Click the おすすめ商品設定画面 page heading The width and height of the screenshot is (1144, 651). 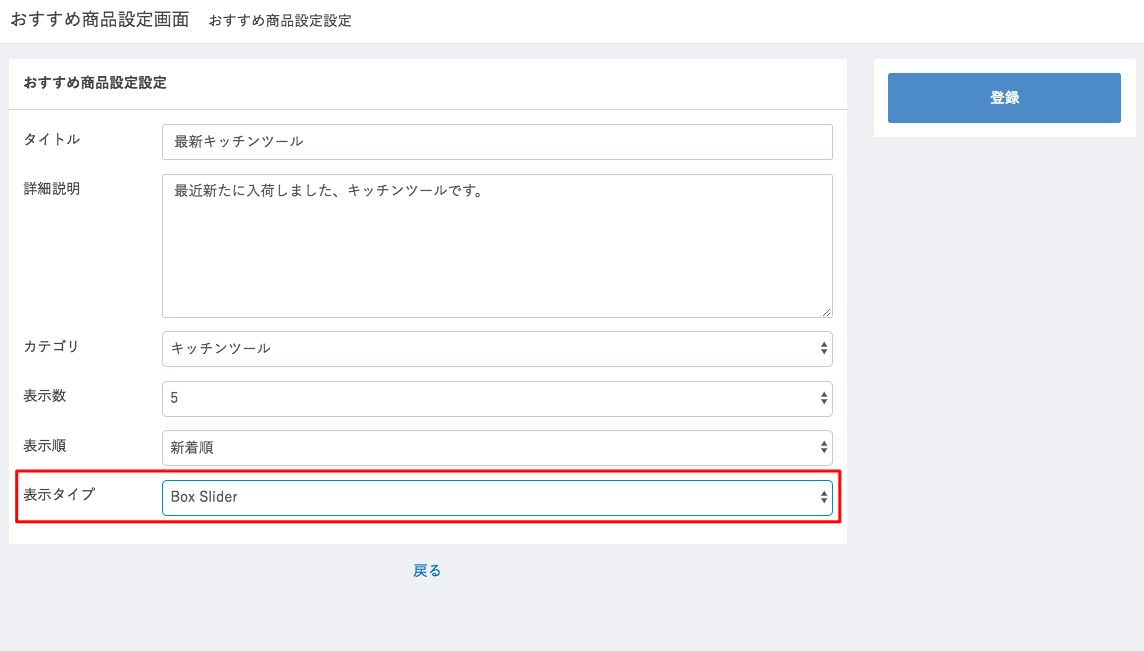tap(100, 20)
